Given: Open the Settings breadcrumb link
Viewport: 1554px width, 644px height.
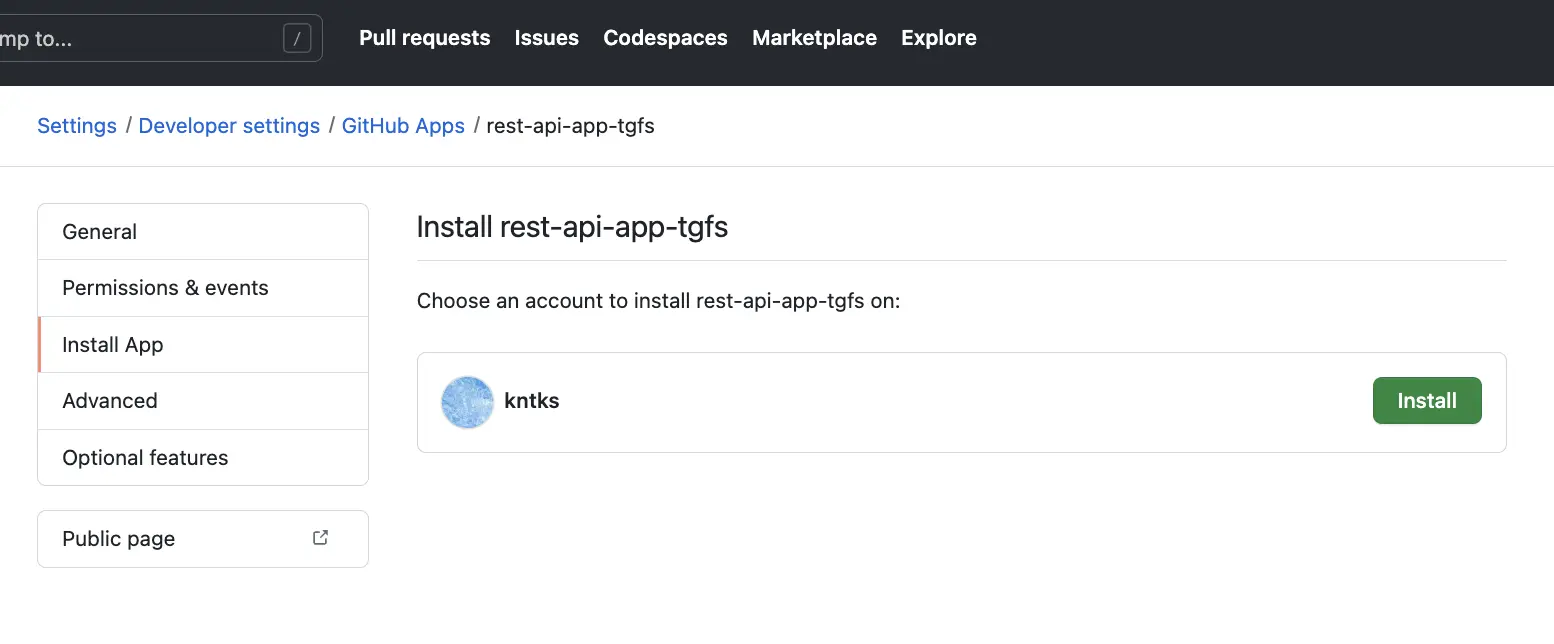Looking at the screenshot, I should point(76,125).
